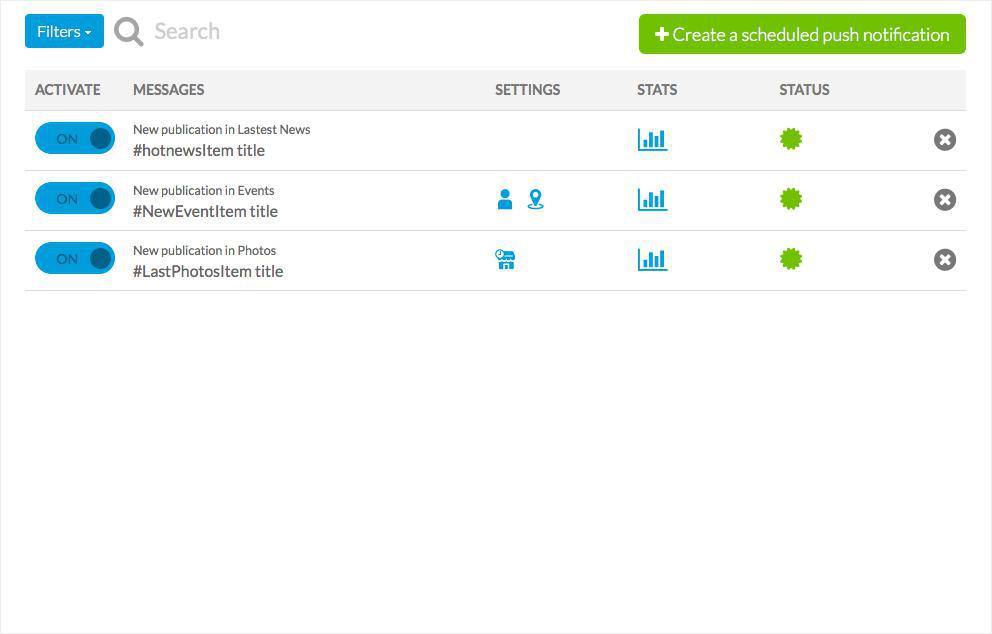Screen dimensions: 992x634
Task: Toggle off the Photos notification switch
Action: click(x=75, y=259)
